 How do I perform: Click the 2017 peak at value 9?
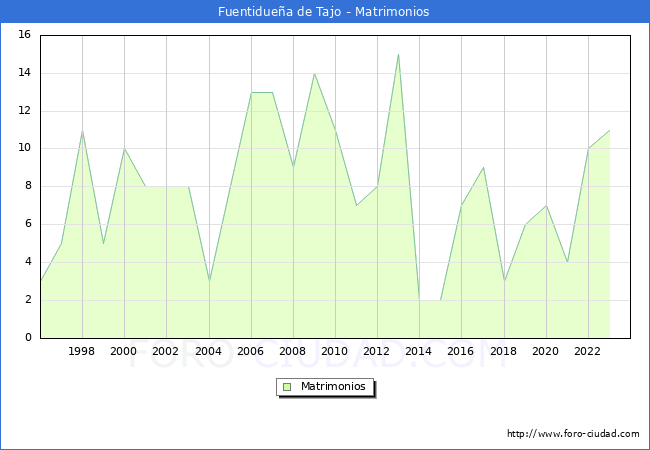click(x=483, y=168)
